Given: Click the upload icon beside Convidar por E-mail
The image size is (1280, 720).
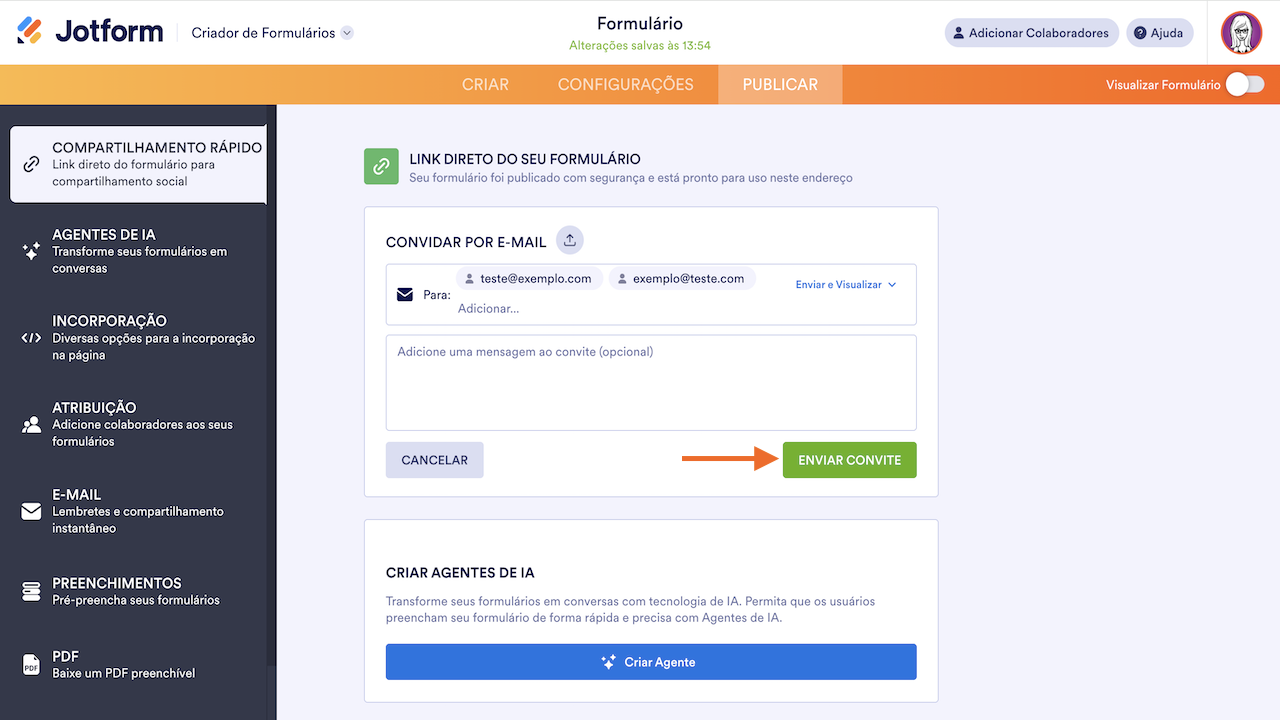Looking at the screenshot, I should (570, 241).
